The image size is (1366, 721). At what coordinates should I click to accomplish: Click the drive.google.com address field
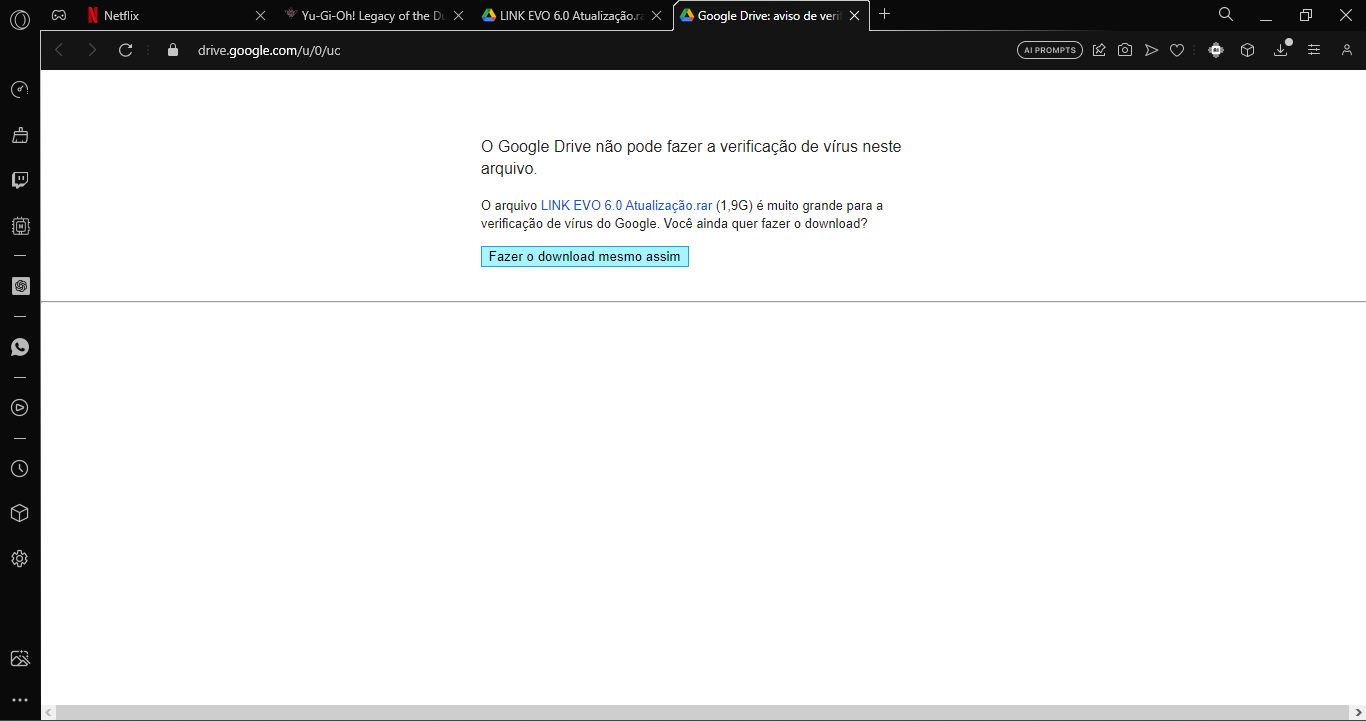(x=600, y=50)
